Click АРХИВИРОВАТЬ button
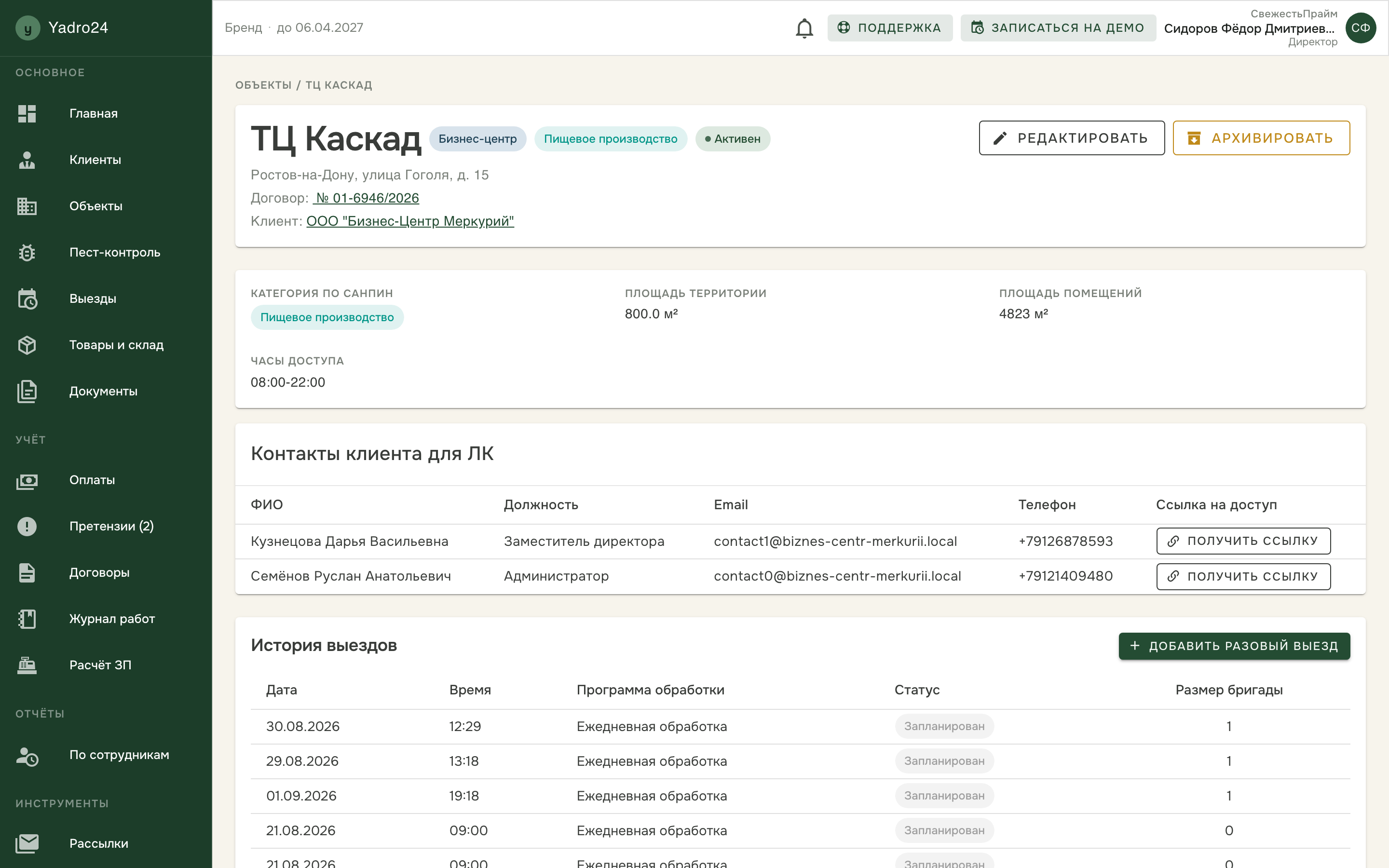This screenshot has height=868, width=1389. (1261, 138)
